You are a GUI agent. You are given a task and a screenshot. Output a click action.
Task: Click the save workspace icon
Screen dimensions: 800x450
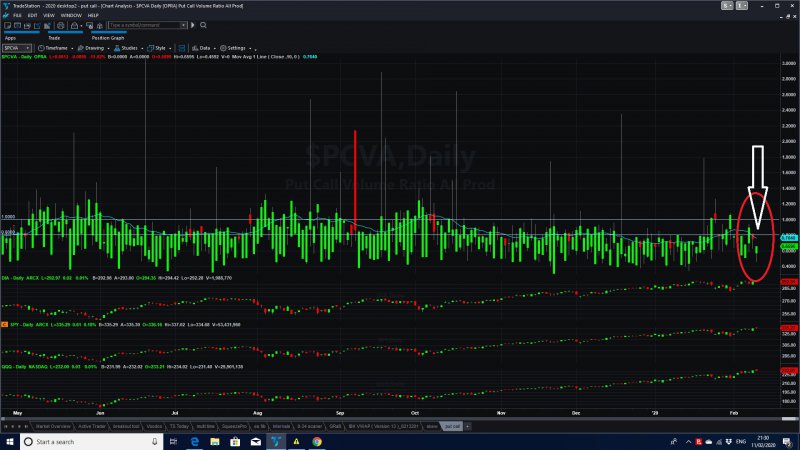click(x=37, y=26)
